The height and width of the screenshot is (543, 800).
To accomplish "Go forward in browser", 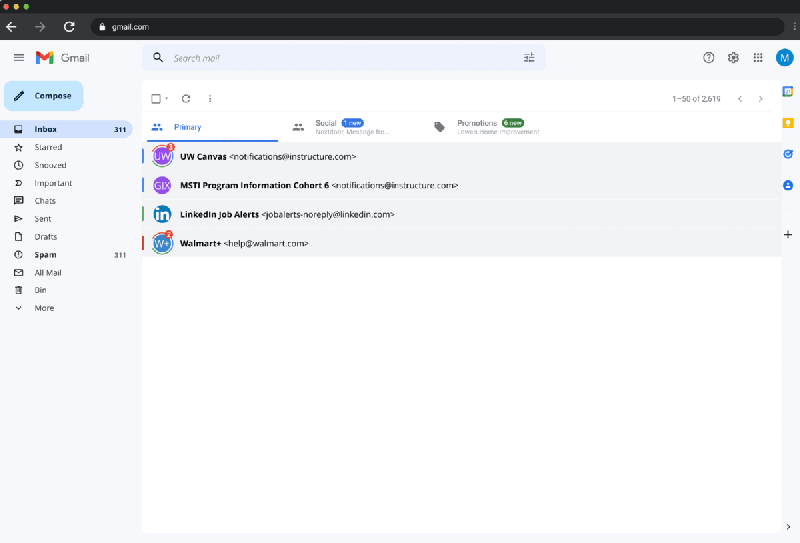I will pos(40,27).
